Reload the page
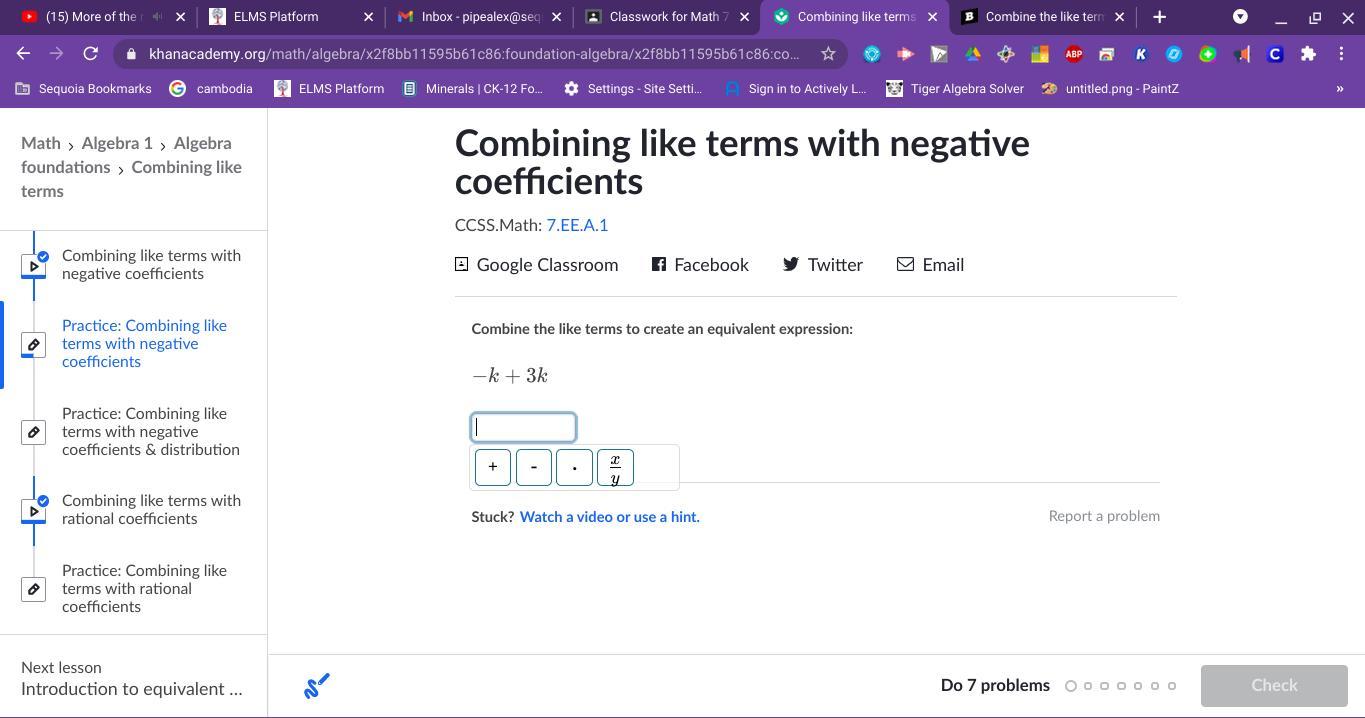1365x718 pixels. [x=90, y=54]
